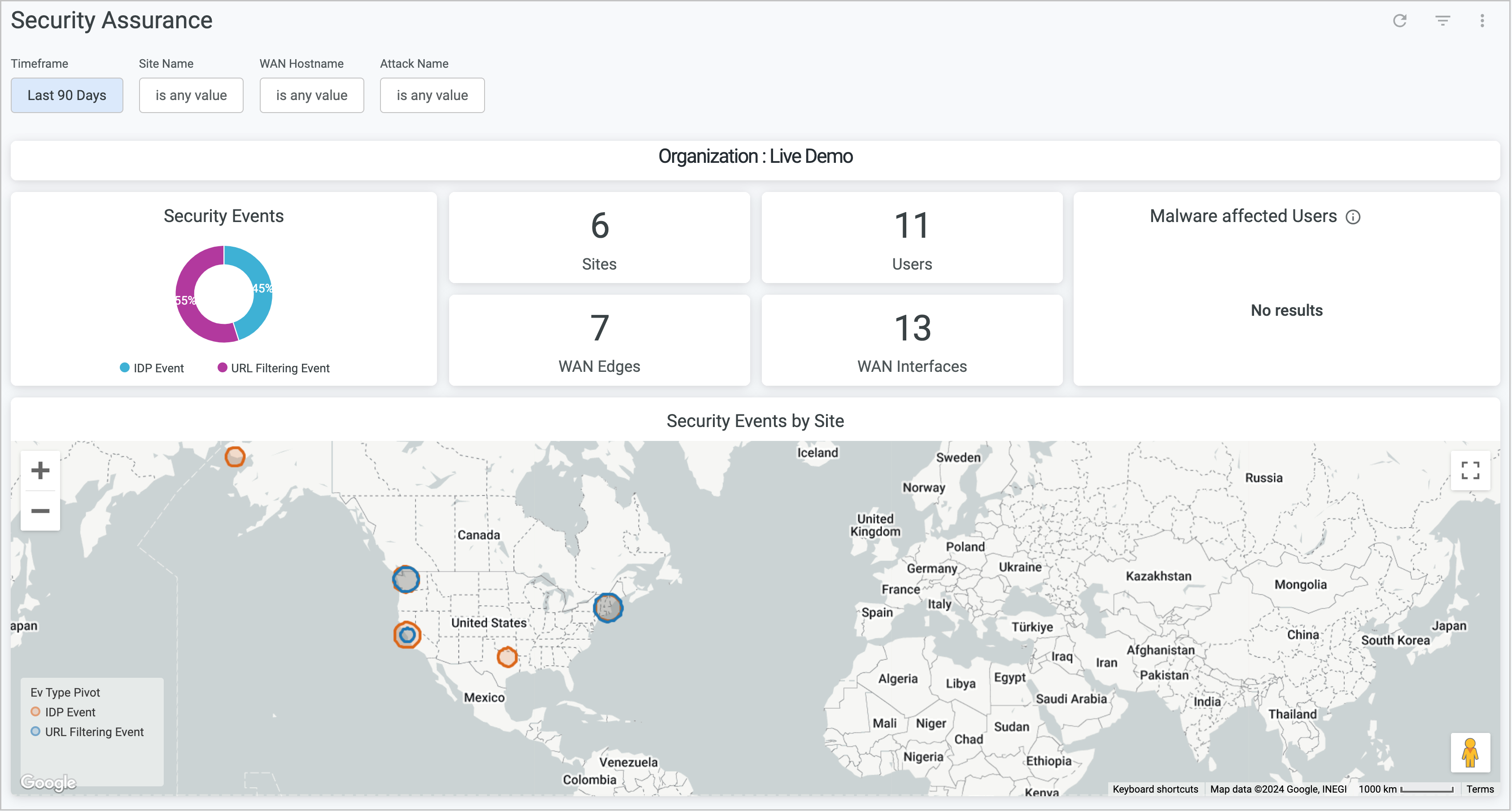Open the Timeframe Last 90 Days filter
This screenshot has height=811, width=1512.
click(67, 95)
